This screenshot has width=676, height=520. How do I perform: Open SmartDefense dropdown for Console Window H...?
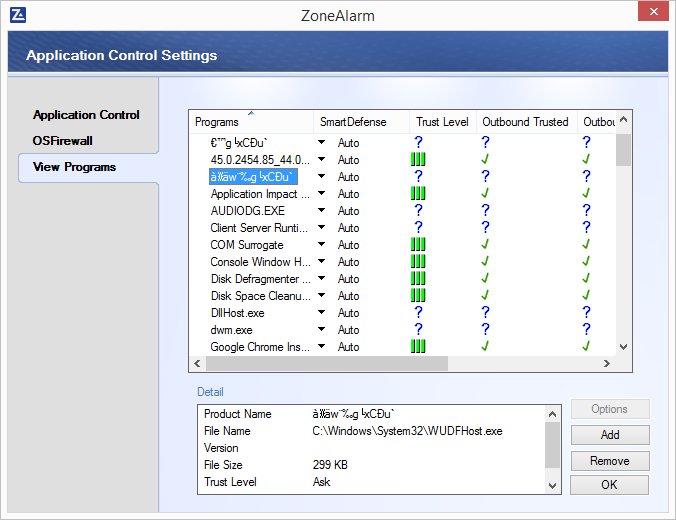[321, 261]
